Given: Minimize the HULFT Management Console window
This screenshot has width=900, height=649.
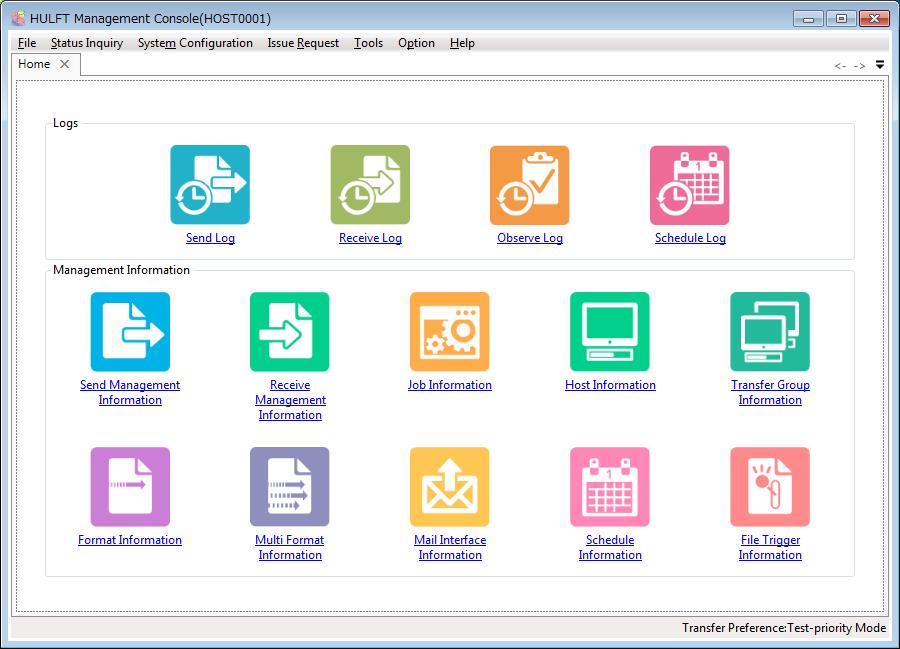Looking at the screenshot, I should coord(808,19).
